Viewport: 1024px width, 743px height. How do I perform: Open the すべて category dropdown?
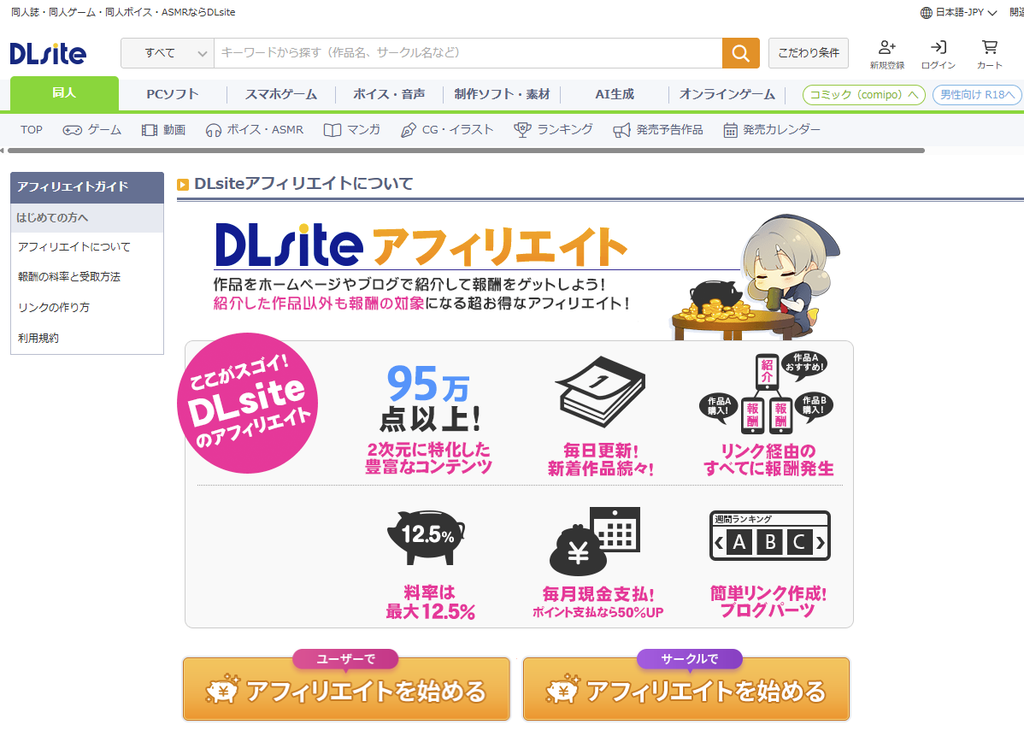point(168,53)
